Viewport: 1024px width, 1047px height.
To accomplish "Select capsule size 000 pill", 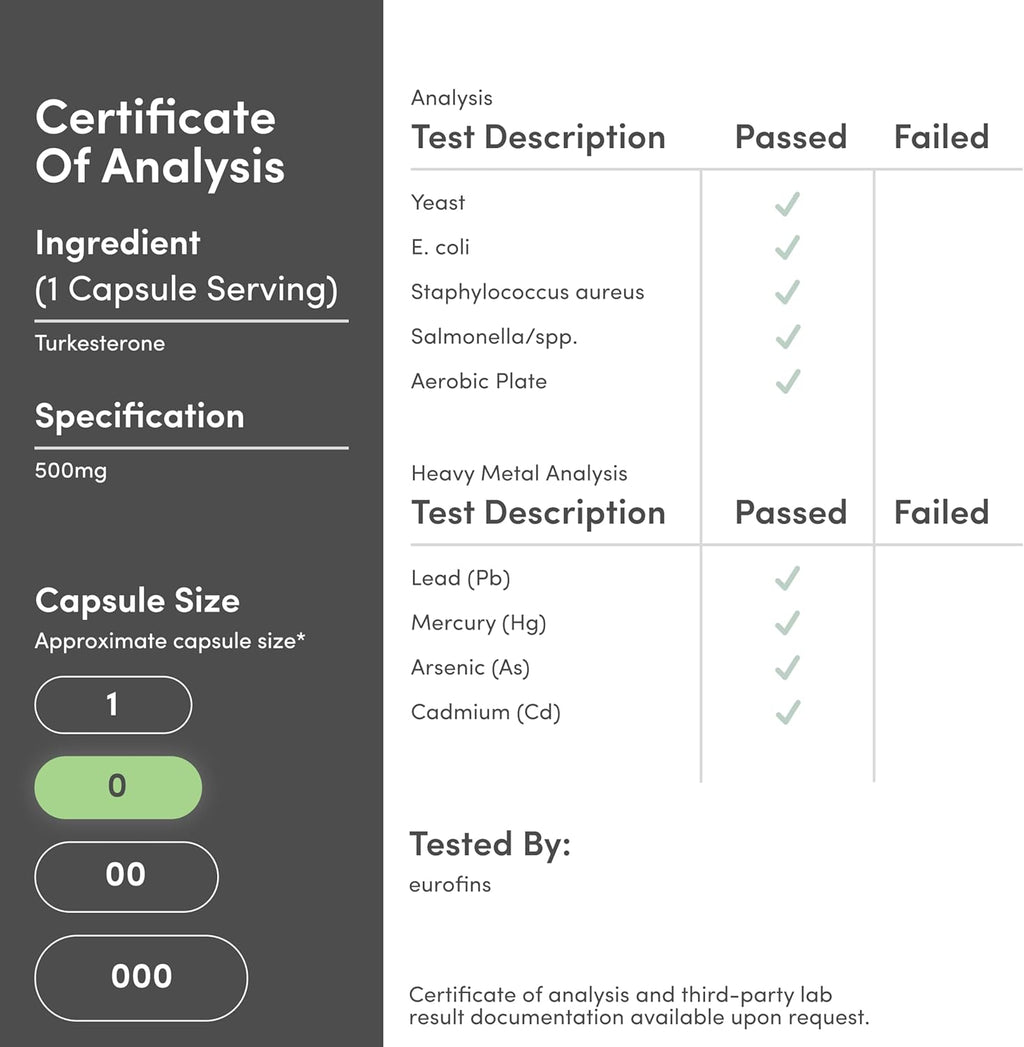I will click(141, 977).
